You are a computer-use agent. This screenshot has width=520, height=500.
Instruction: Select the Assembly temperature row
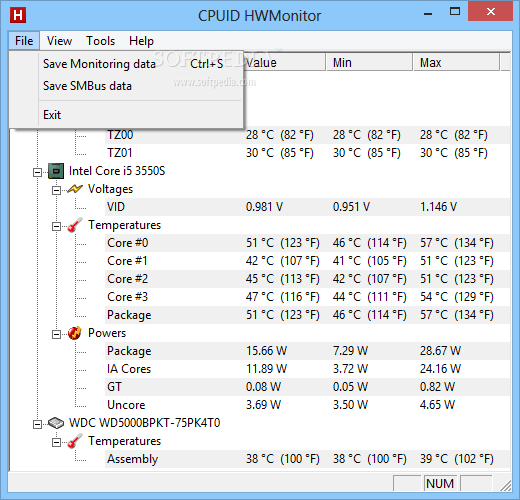click(307, 459)
